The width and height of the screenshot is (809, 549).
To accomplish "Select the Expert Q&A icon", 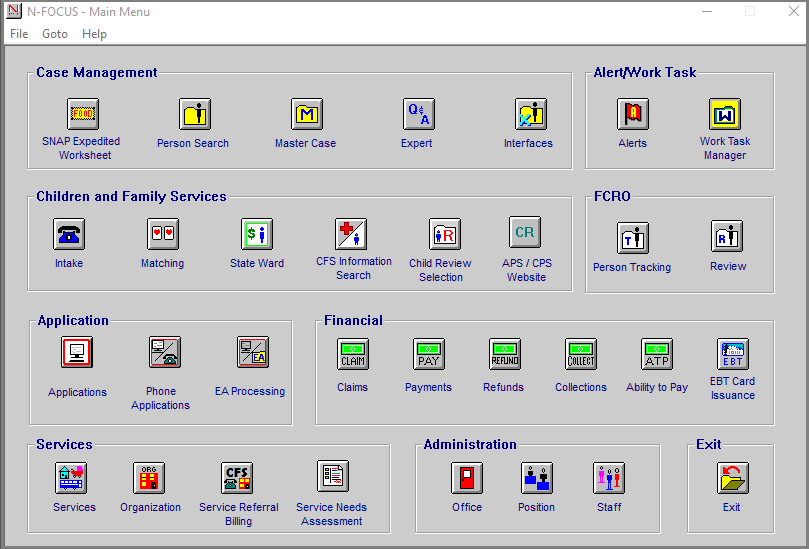I will click(x=418, y=114).
